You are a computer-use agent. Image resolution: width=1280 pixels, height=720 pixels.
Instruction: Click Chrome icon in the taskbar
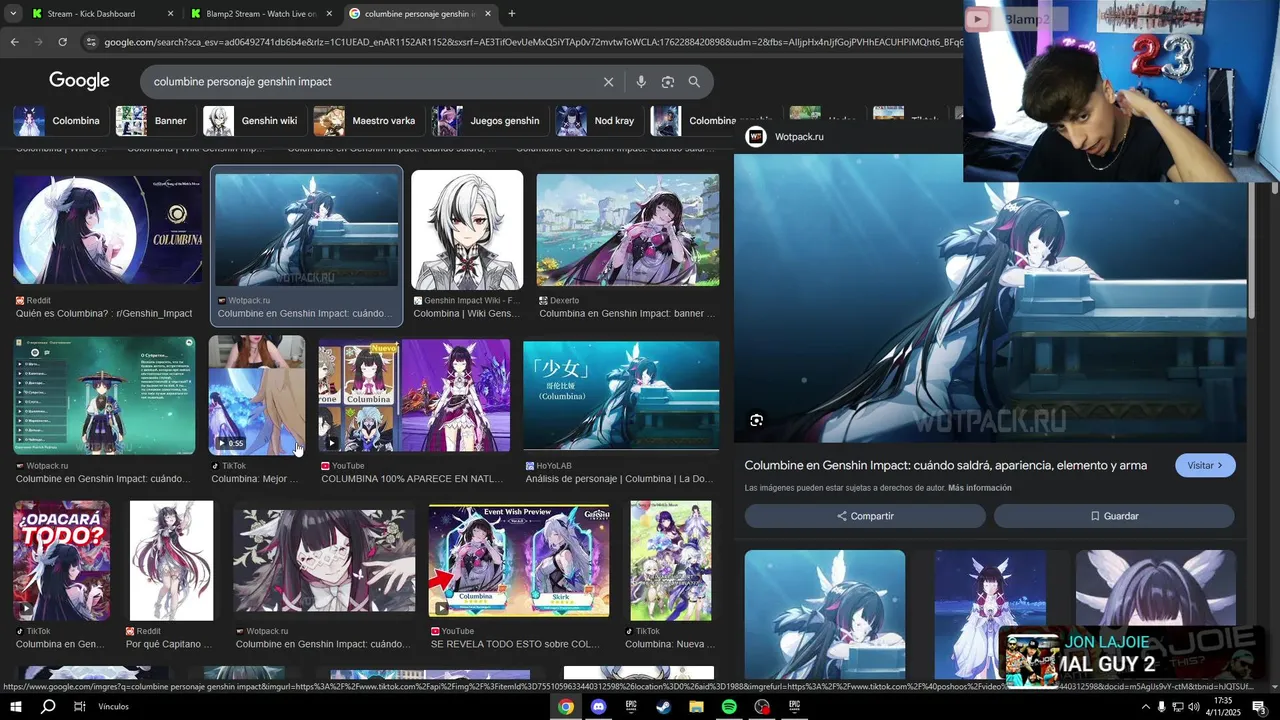pyautogui.click(x=566, y=707)
